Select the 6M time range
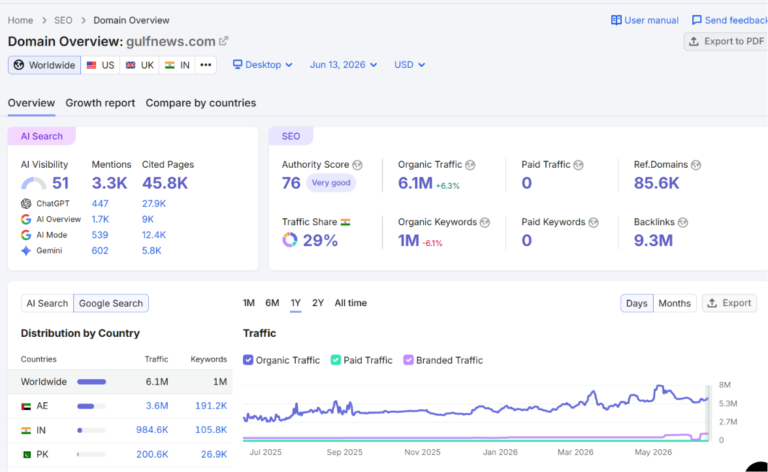Viewport: 768px width, 472px height. [x=272, y=303]
